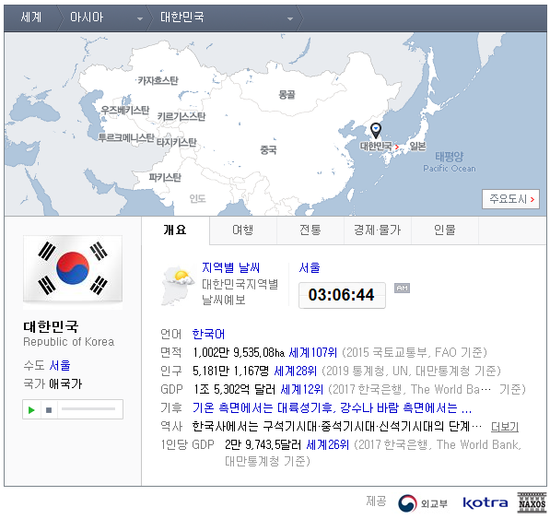The height and width of the screenshot is (519, 550).
Task: Click the anthem audio progress bar
Action: [88, 409]
